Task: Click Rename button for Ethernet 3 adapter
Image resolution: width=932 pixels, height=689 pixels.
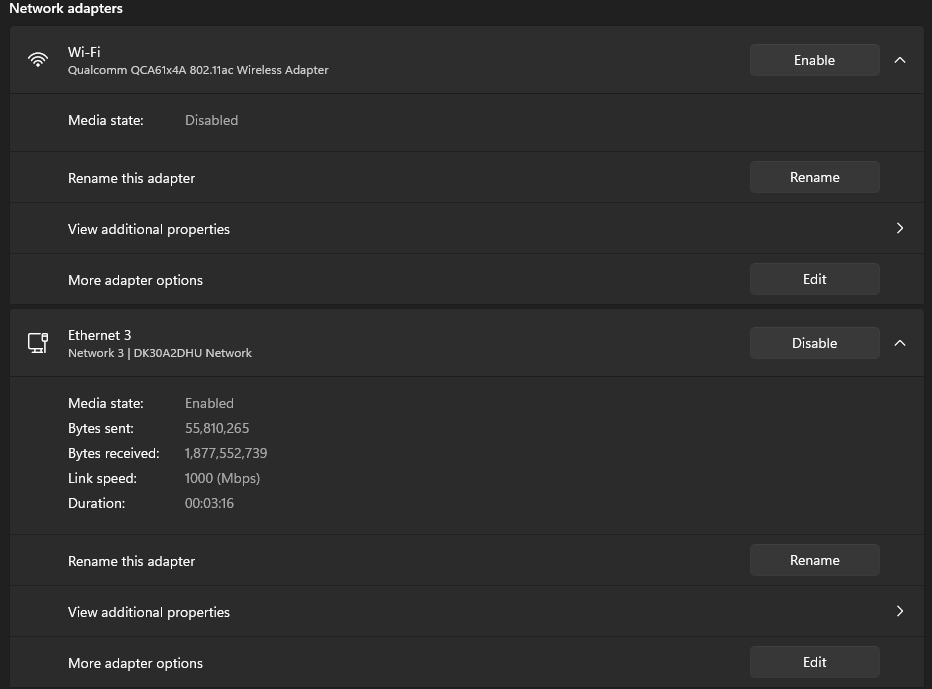Action: [814, 560]
